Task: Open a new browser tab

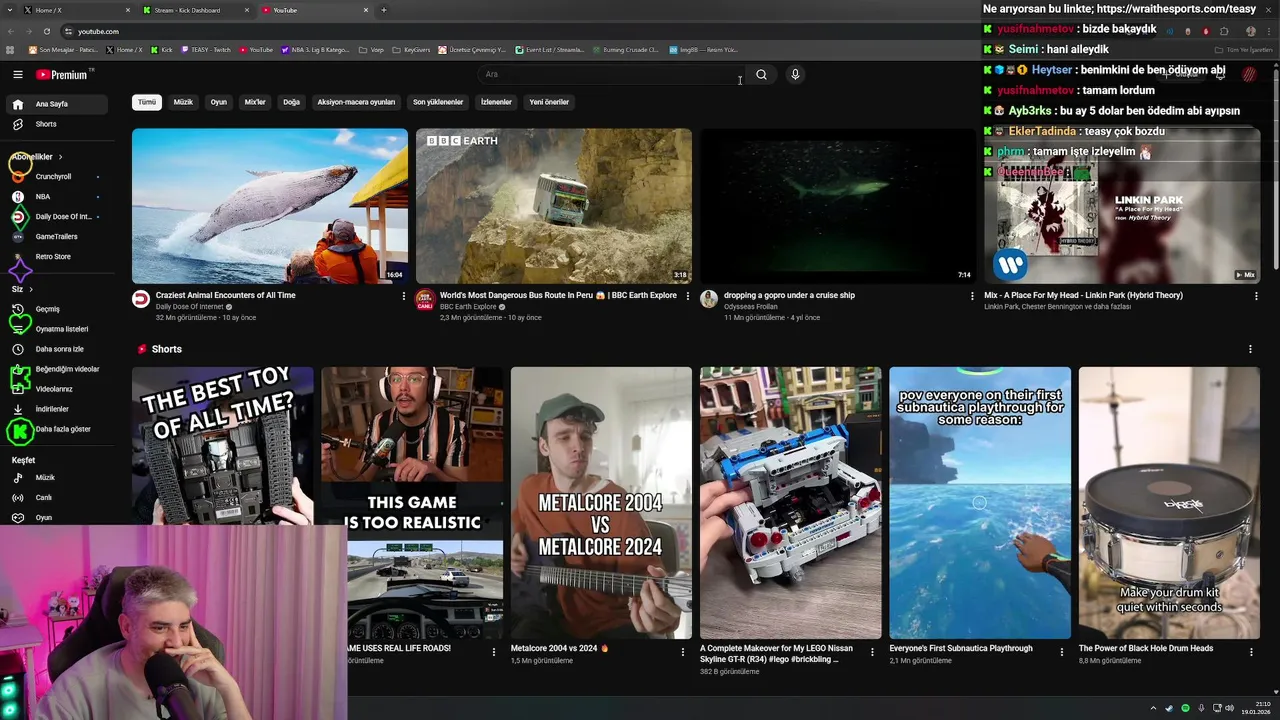Action: tap(384, 10)
